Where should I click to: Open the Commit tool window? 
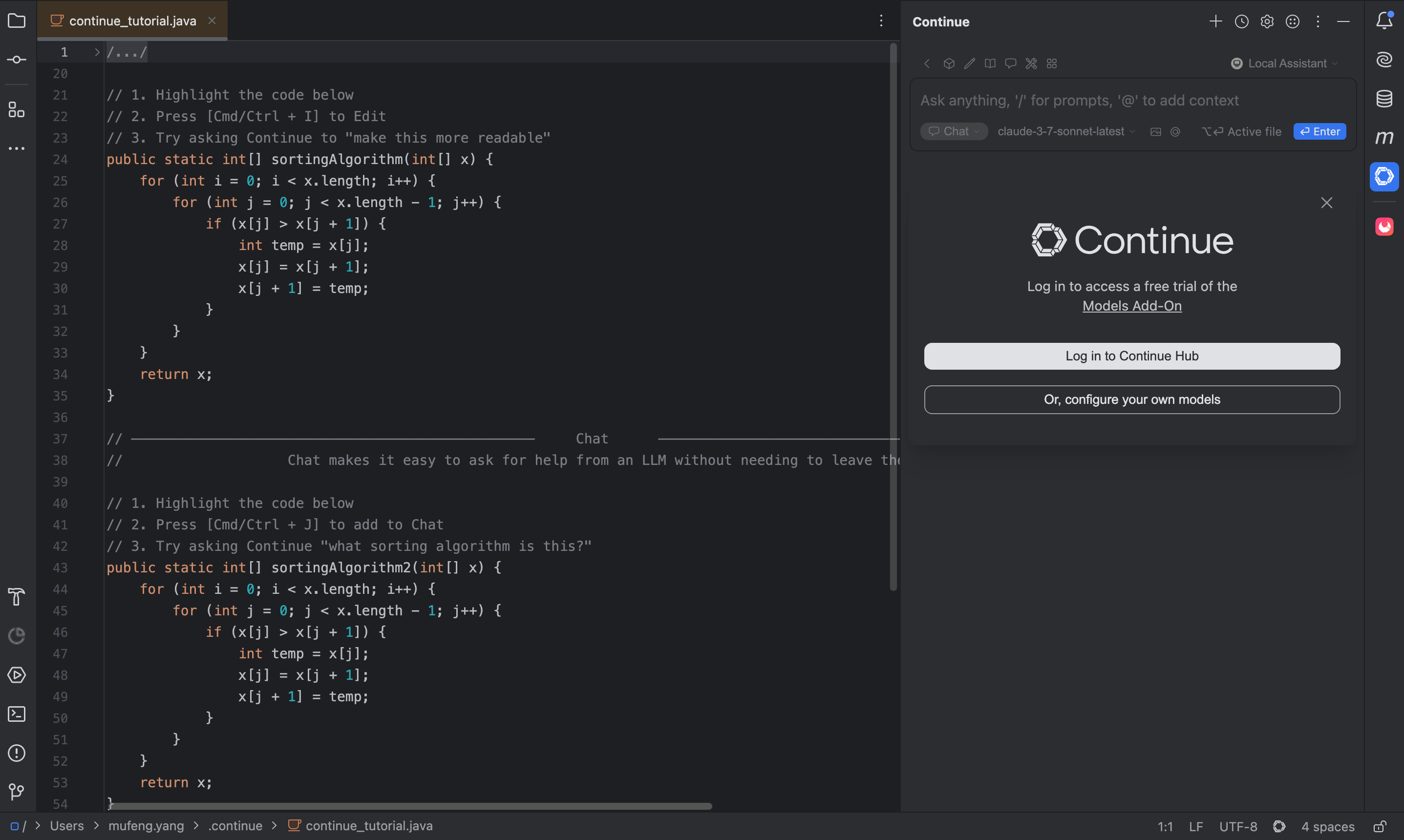click(17, 59)
